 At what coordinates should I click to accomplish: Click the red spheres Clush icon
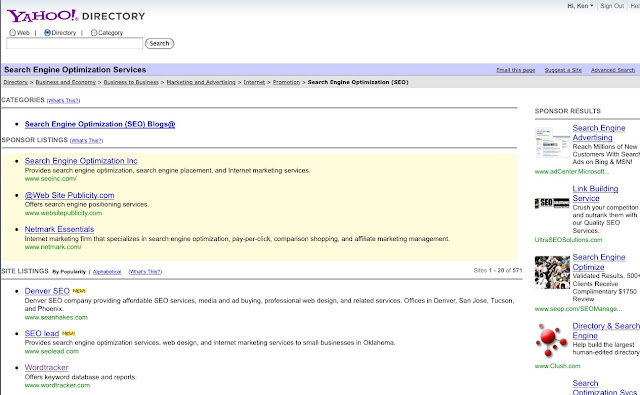tap(551, 340)
